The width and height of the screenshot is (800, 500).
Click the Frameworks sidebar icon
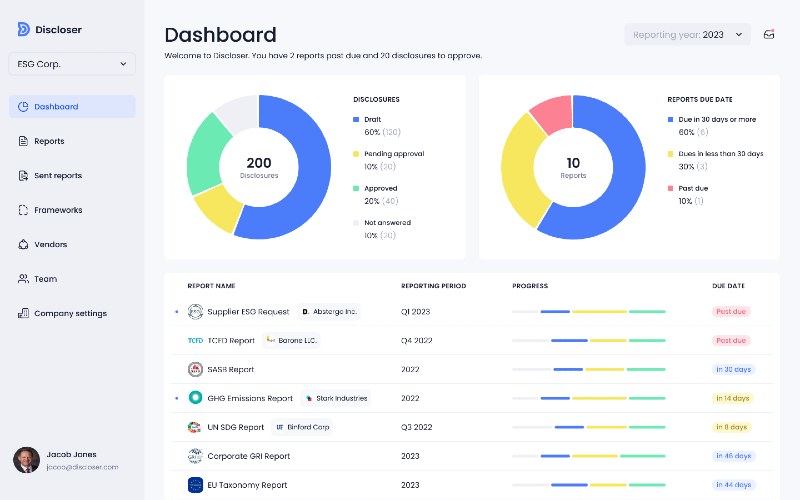(23, 210)
